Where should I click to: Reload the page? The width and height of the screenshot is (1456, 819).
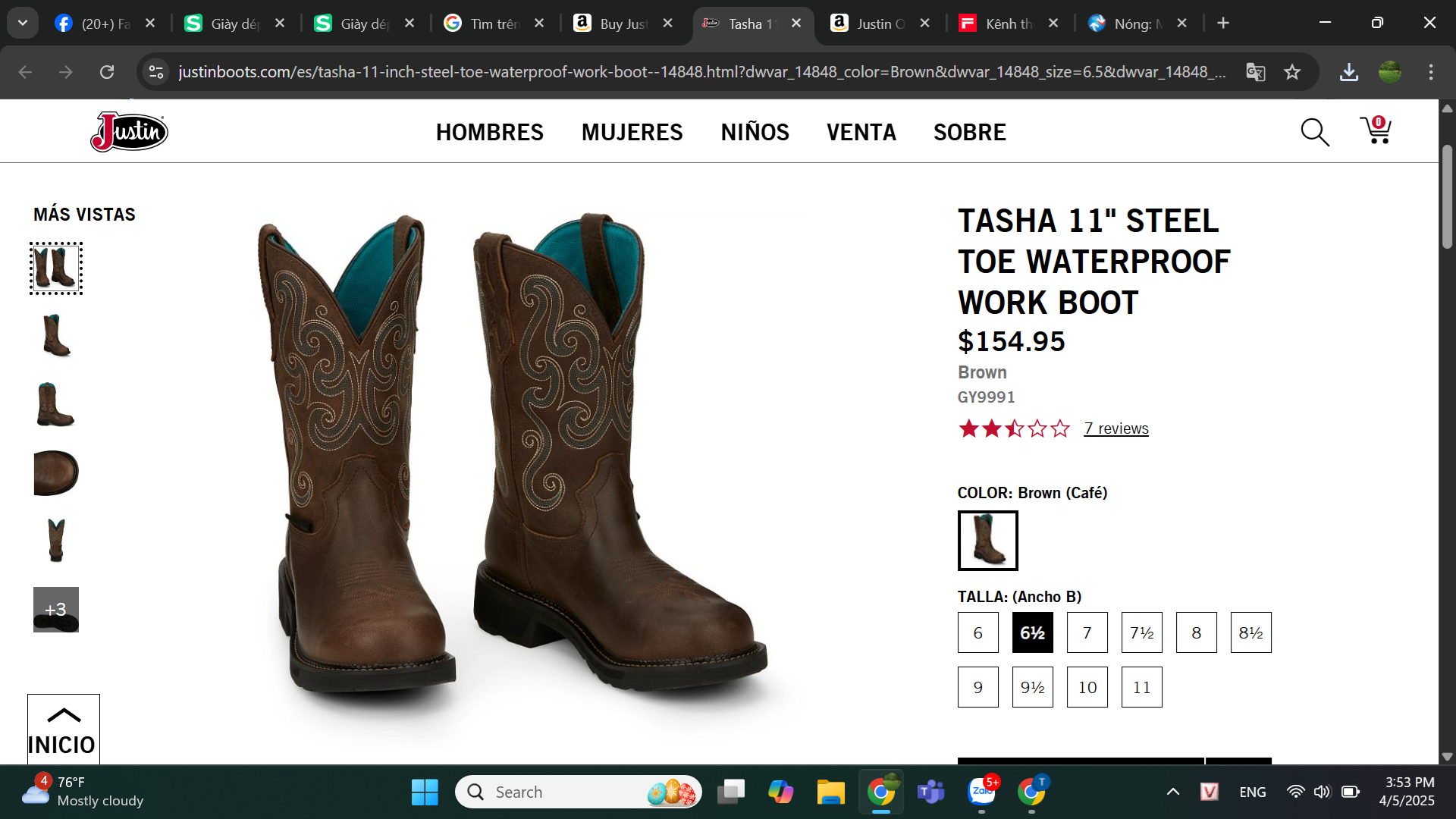pos(107,72)
